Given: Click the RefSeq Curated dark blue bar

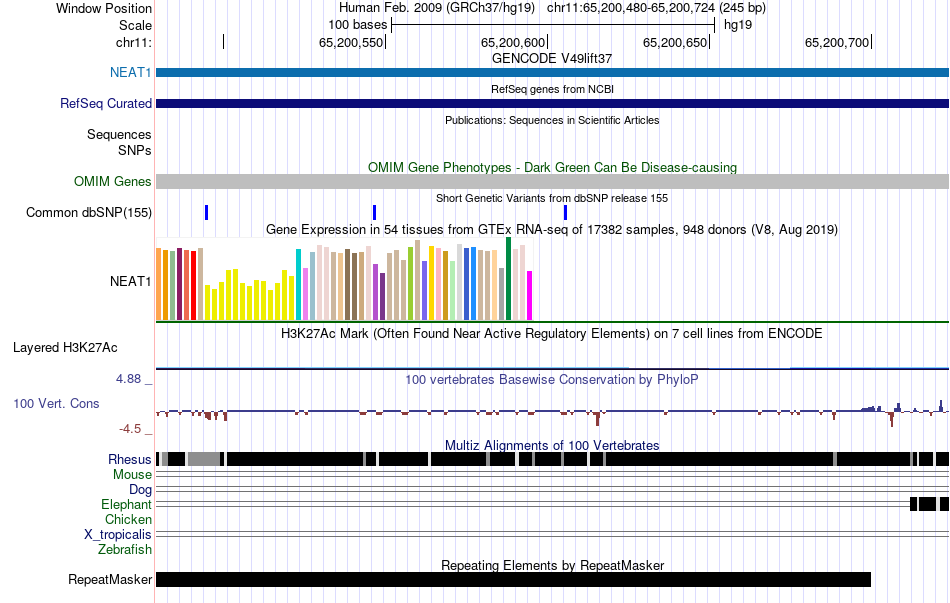Looking at the screenshot, I should coord(553,104).
